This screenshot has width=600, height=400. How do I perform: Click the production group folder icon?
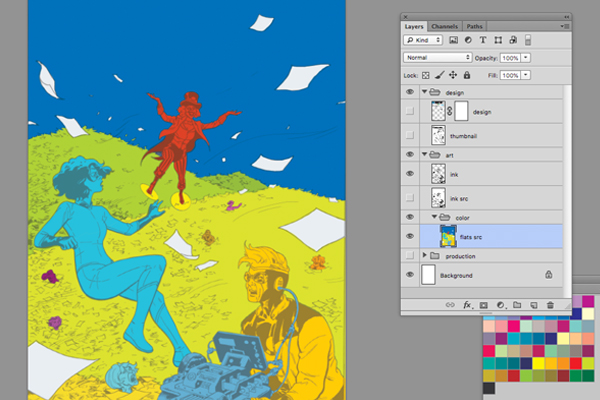click(x=435, y=255)
